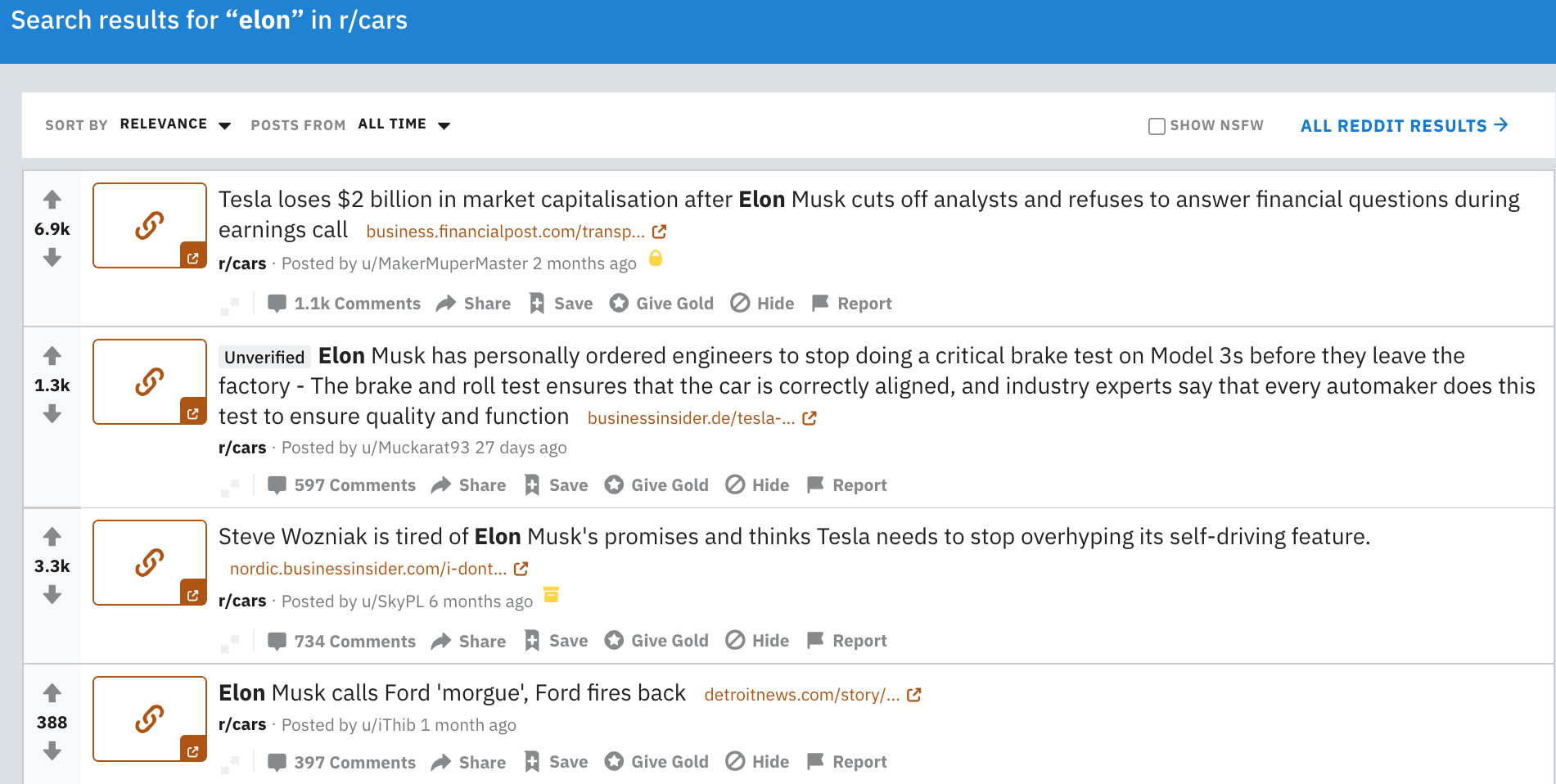Click Give Gold on the Unverified brake test post
This screenshot has height=784, width=1556.
(x=656, y=485)
